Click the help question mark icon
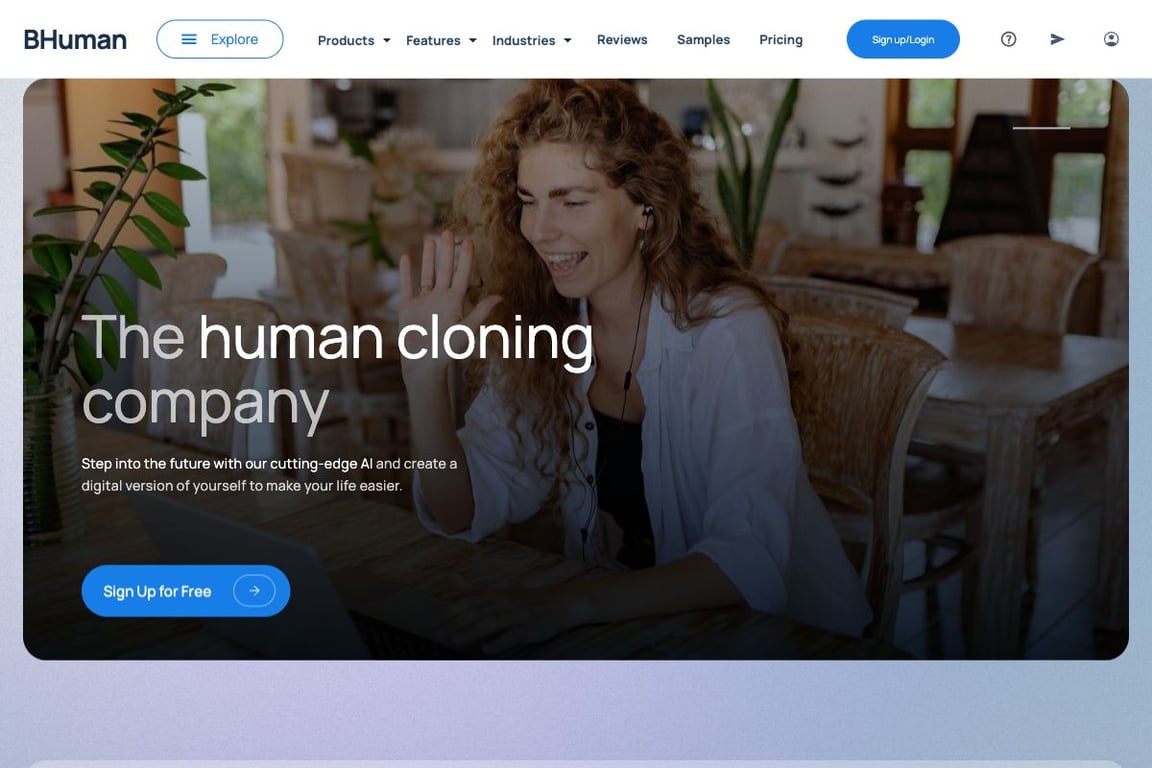Viewport: 1152px width, 768px height. click(x=1008, y=39)
